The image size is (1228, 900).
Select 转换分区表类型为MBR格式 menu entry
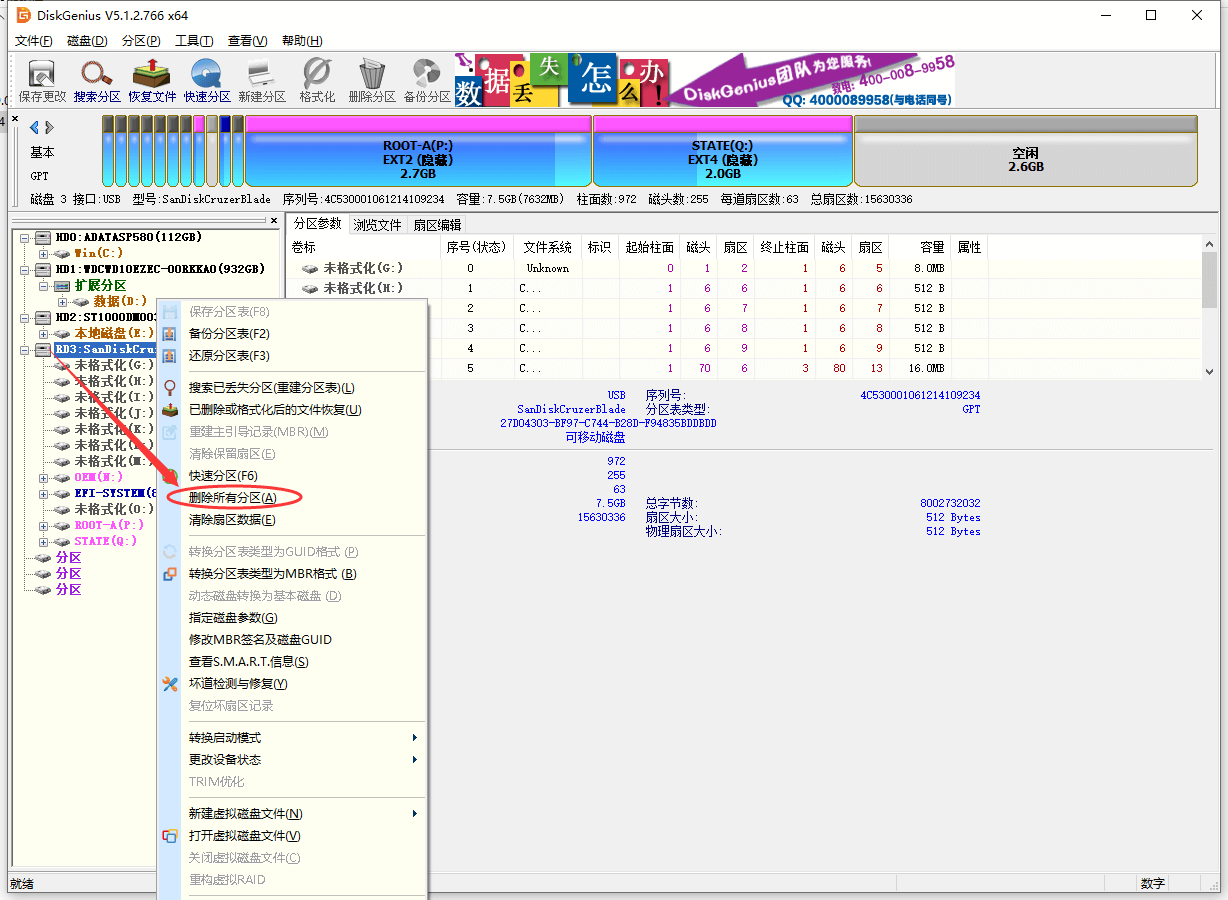(x=272, y=574)
